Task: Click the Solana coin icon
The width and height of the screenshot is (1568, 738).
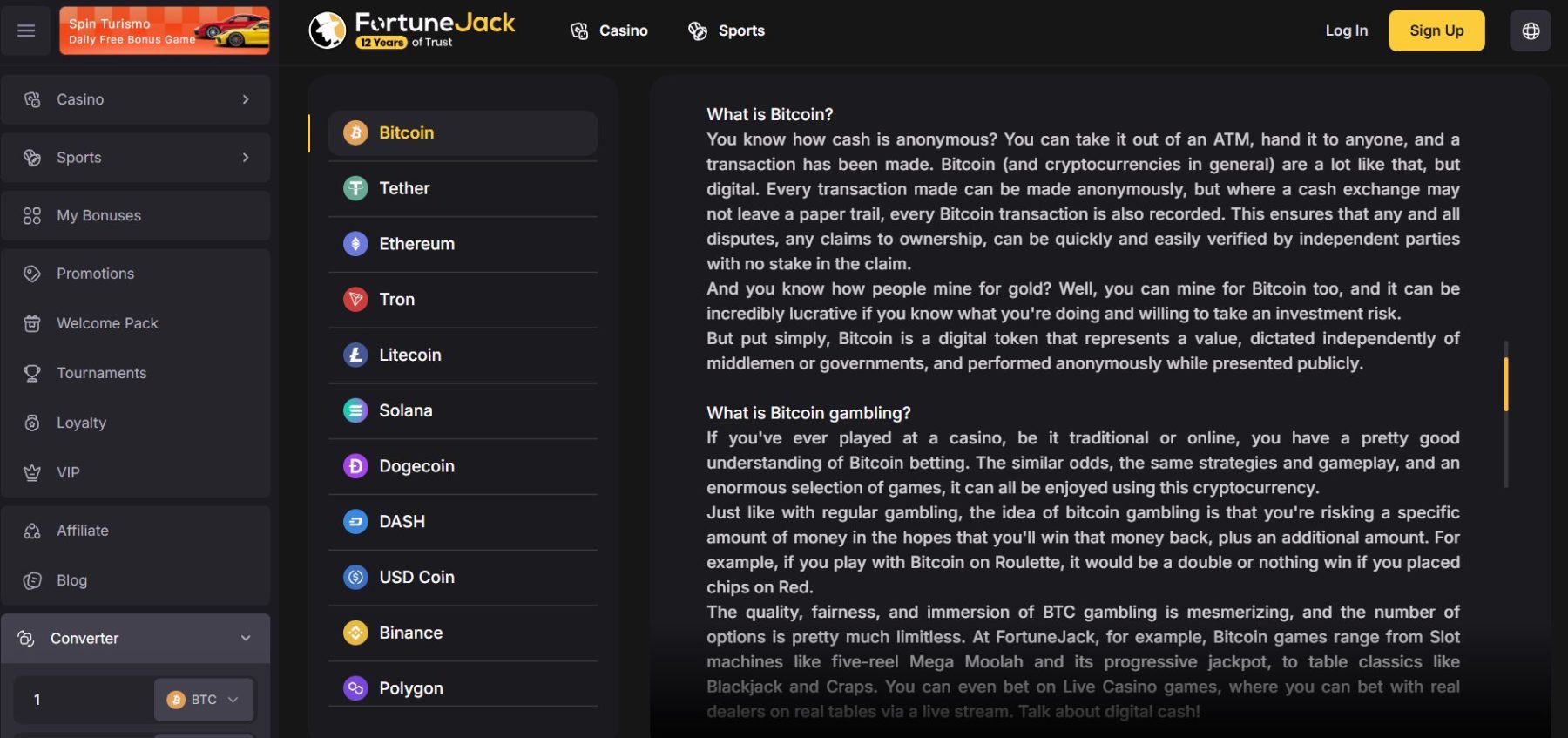Action: 355,410
